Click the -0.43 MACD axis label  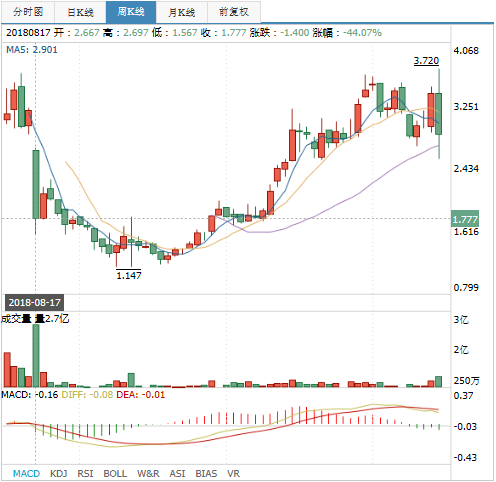(465, 457)
